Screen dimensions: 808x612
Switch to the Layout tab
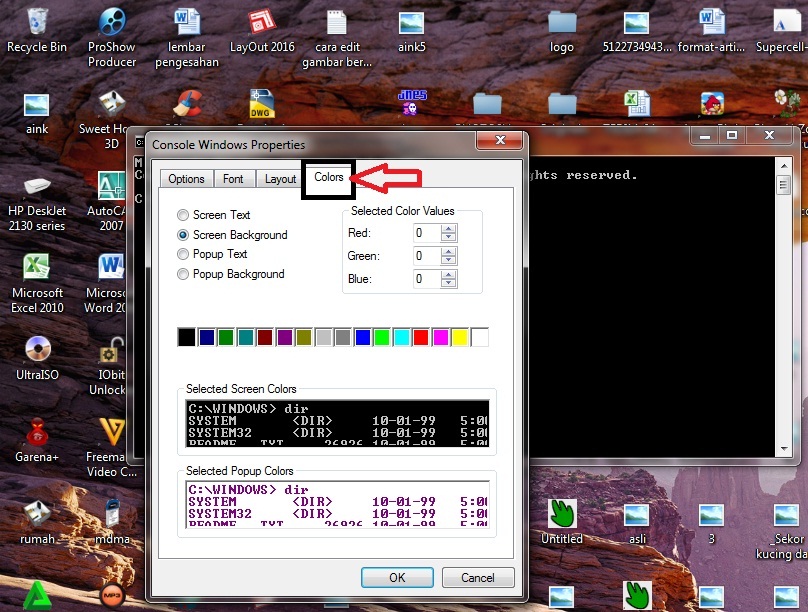coord(280,179)
